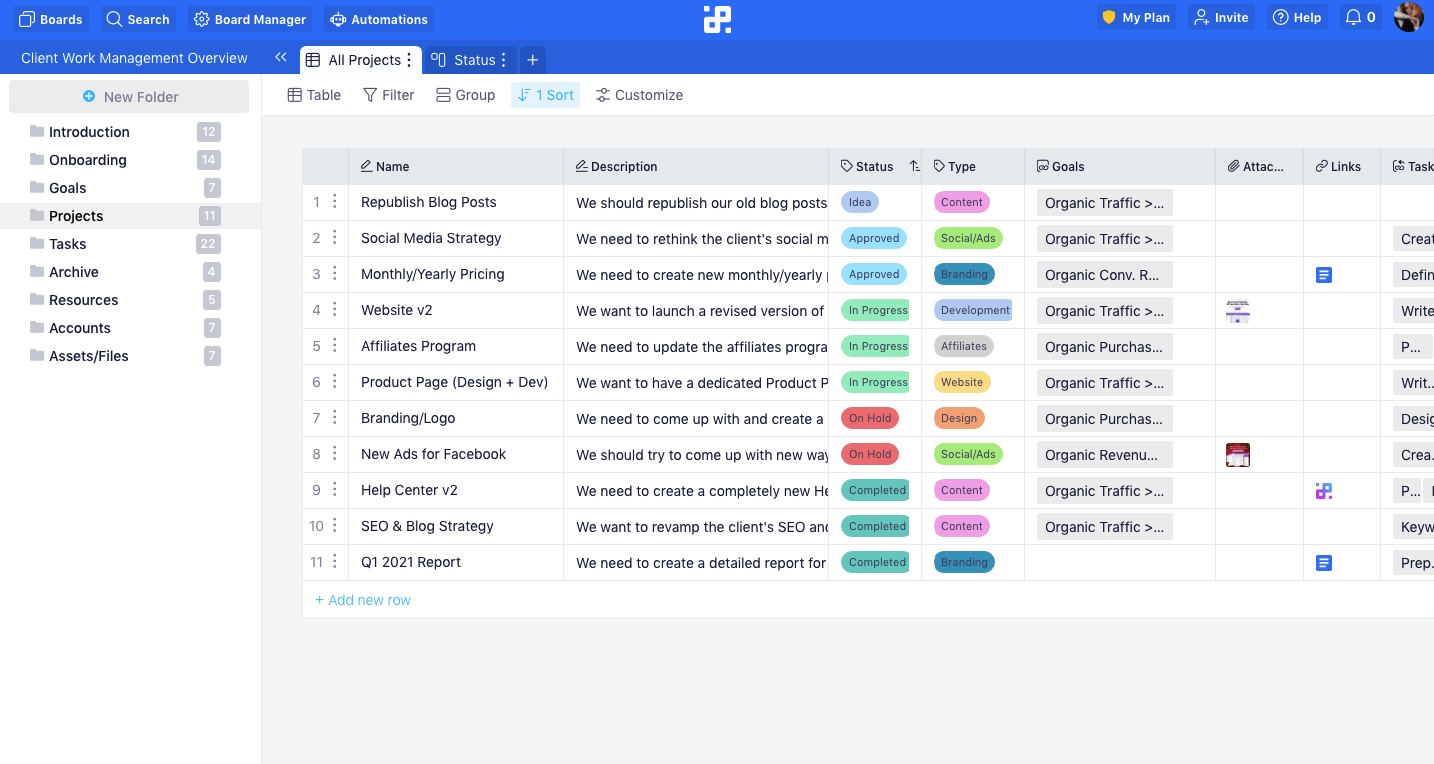This screenshot has width=1434, height=764.
Task: Open the Boards panel
Action: click(x=50, y=18)
